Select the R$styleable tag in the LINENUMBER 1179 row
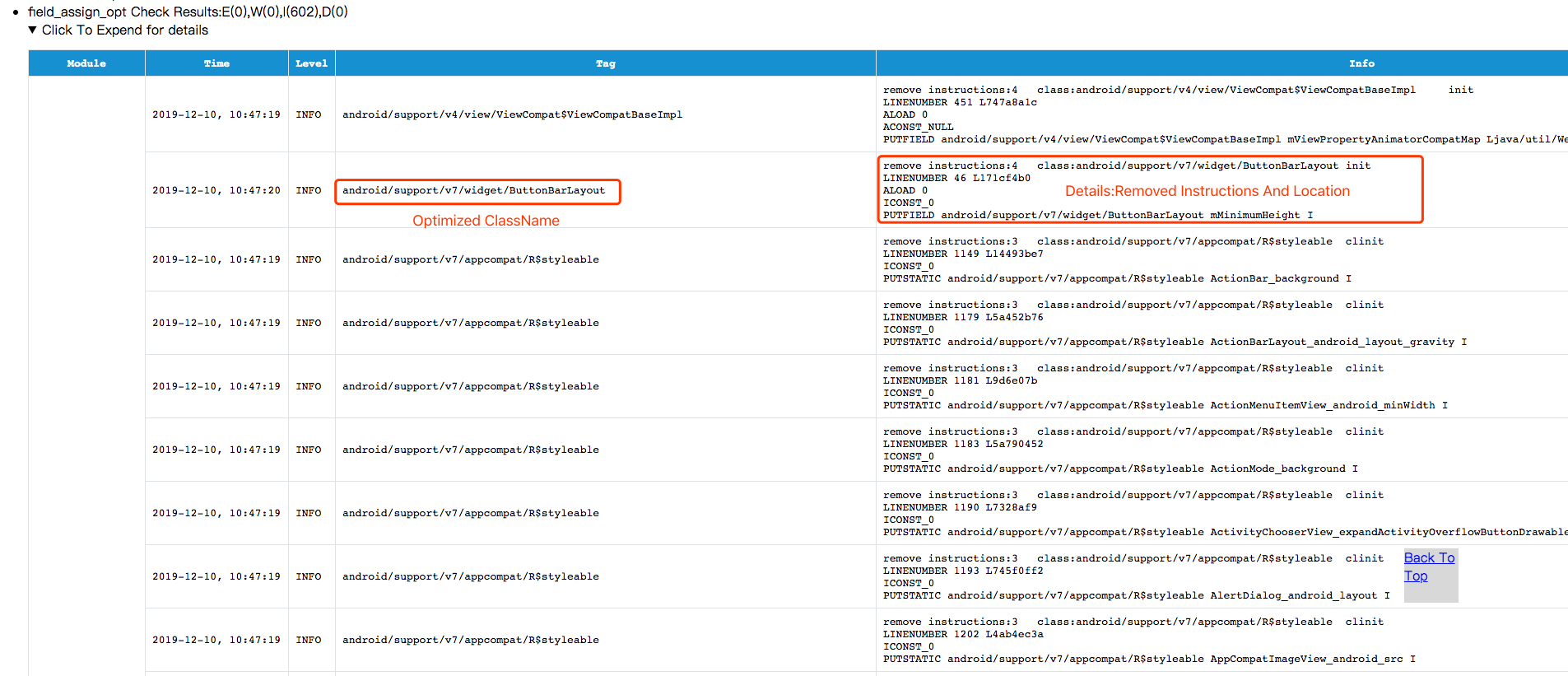 click(x=471, y=323)
